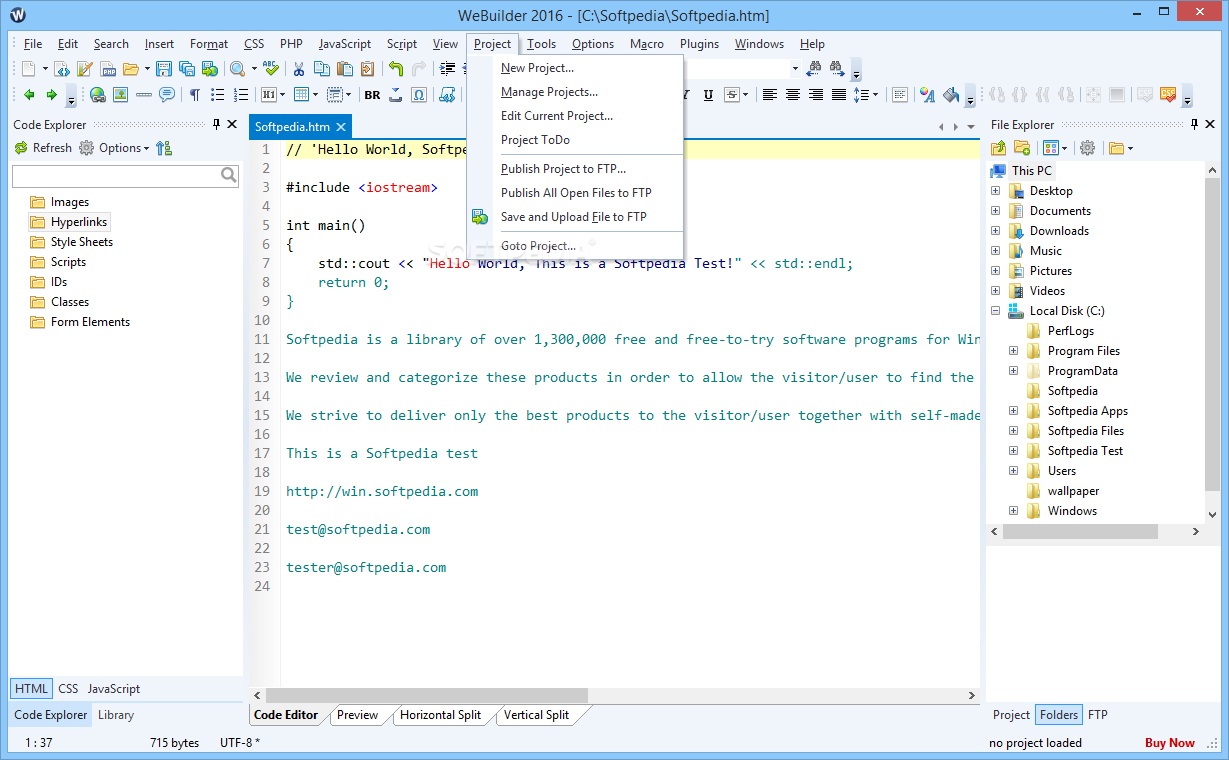1229x760 pixels.
Task: Open the JavaScript menu
Action: [x=345, y=44]
